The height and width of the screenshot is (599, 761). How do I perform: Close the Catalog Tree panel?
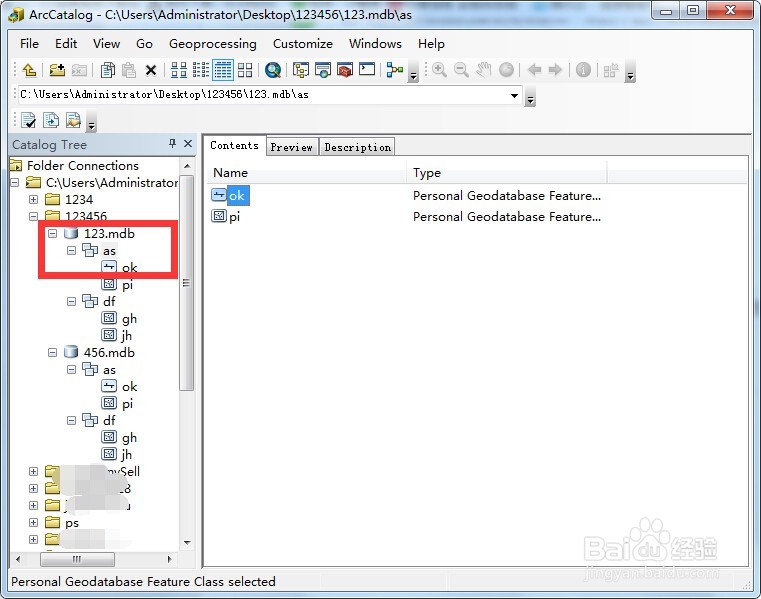tap(188, 144)
